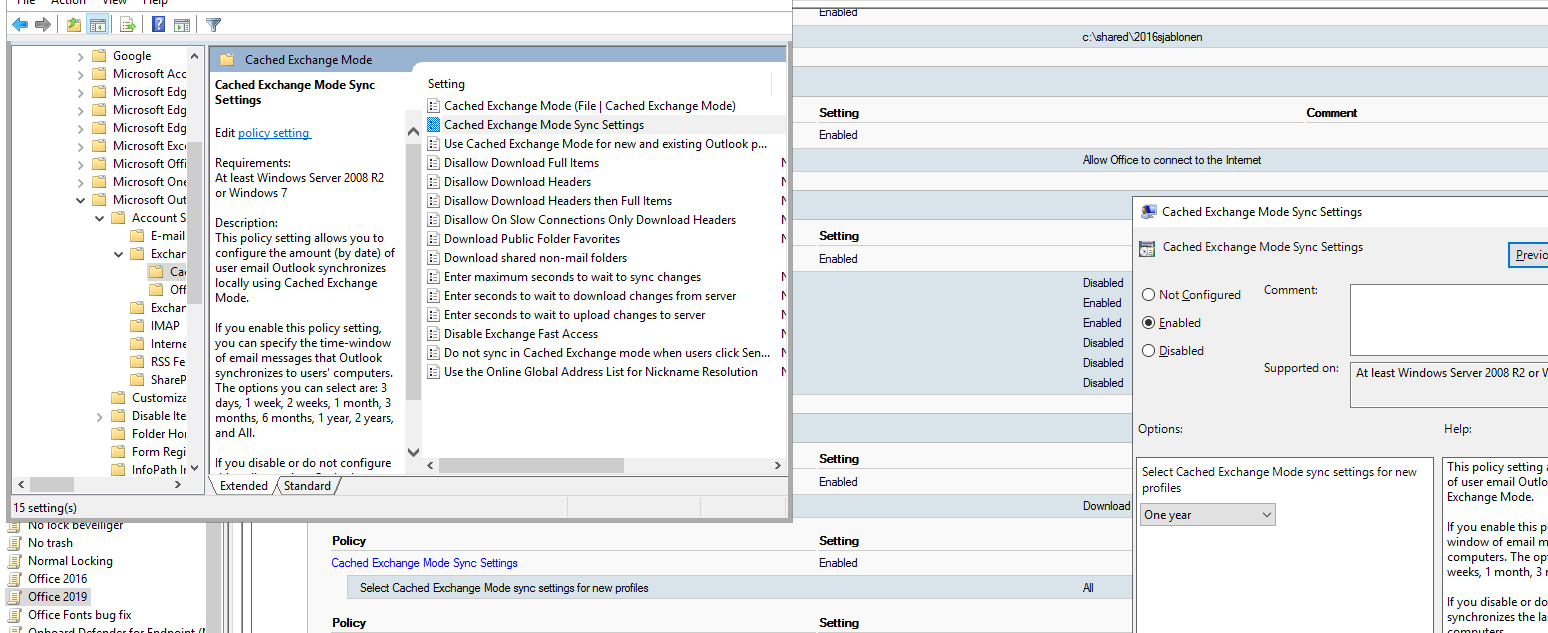This screenshot has width=1548, height=633.
Task: Click the Cached Exchange Mode header folder icon
Action: tap(227, 60)
